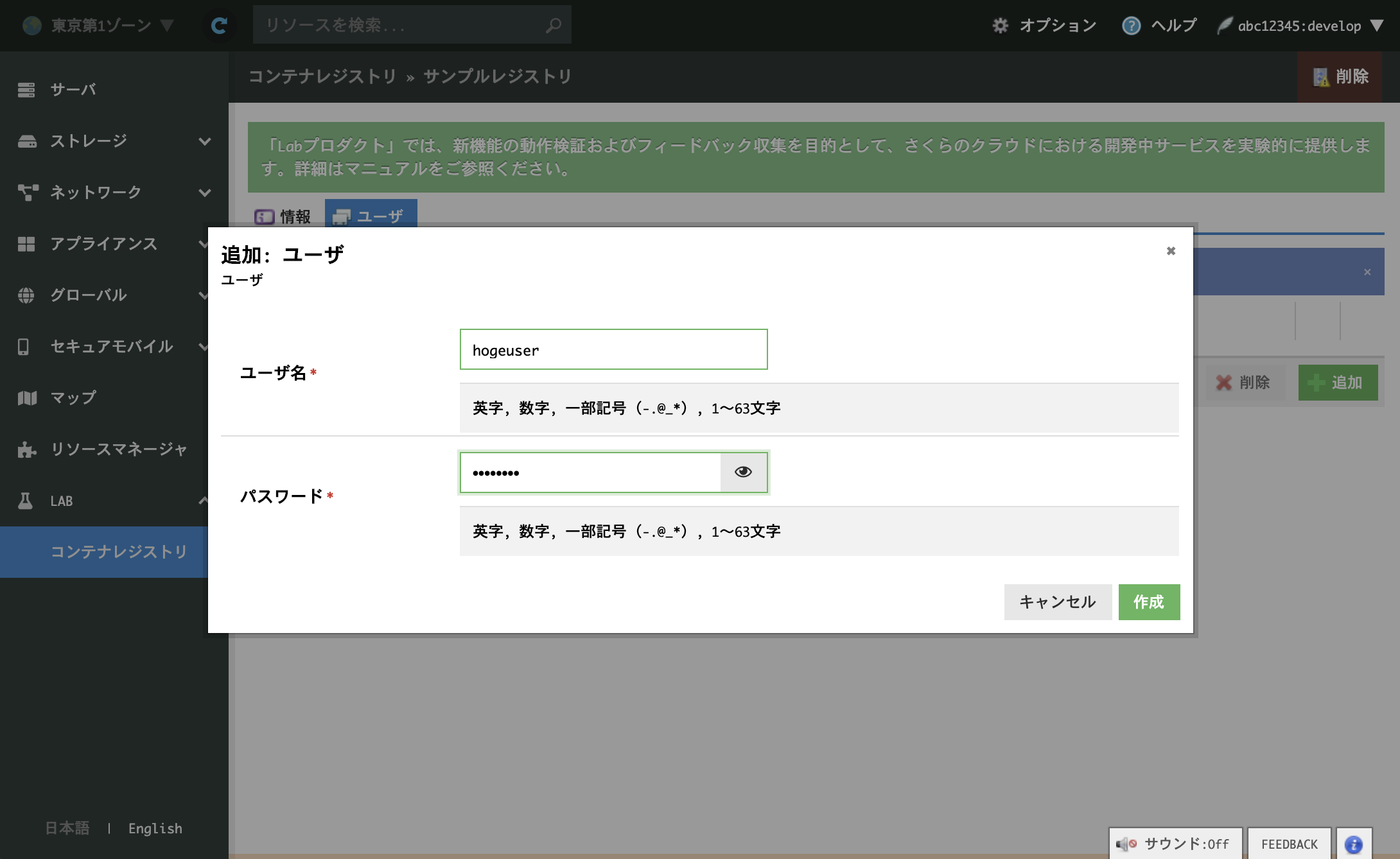Click the ユーザ名 input field

613,350
